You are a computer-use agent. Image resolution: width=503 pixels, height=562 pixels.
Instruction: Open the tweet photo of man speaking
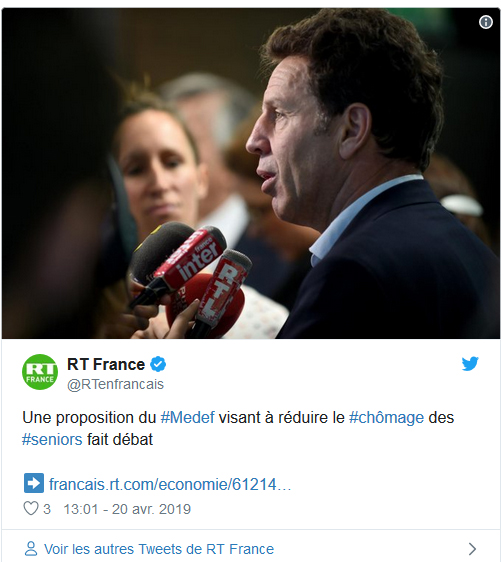(x=251, y=173)
